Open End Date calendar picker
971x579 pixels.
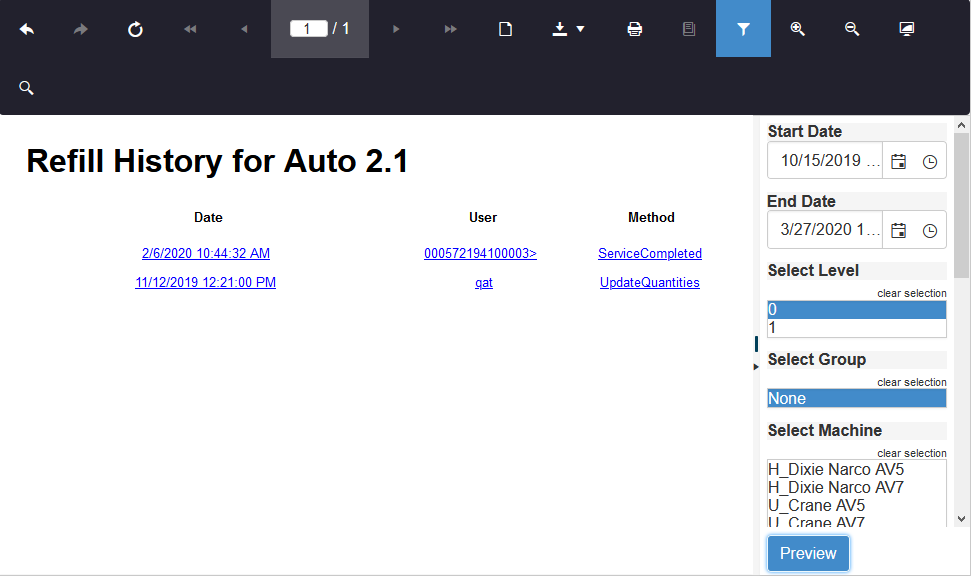click(x=899, y=230)
